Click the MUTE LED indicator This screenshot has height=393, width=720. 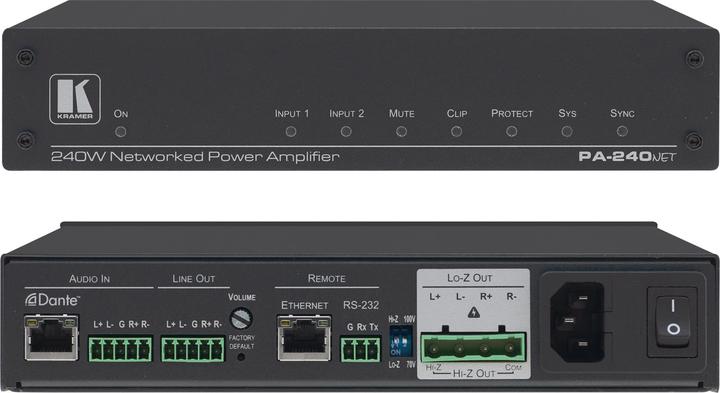click(401, 132)
